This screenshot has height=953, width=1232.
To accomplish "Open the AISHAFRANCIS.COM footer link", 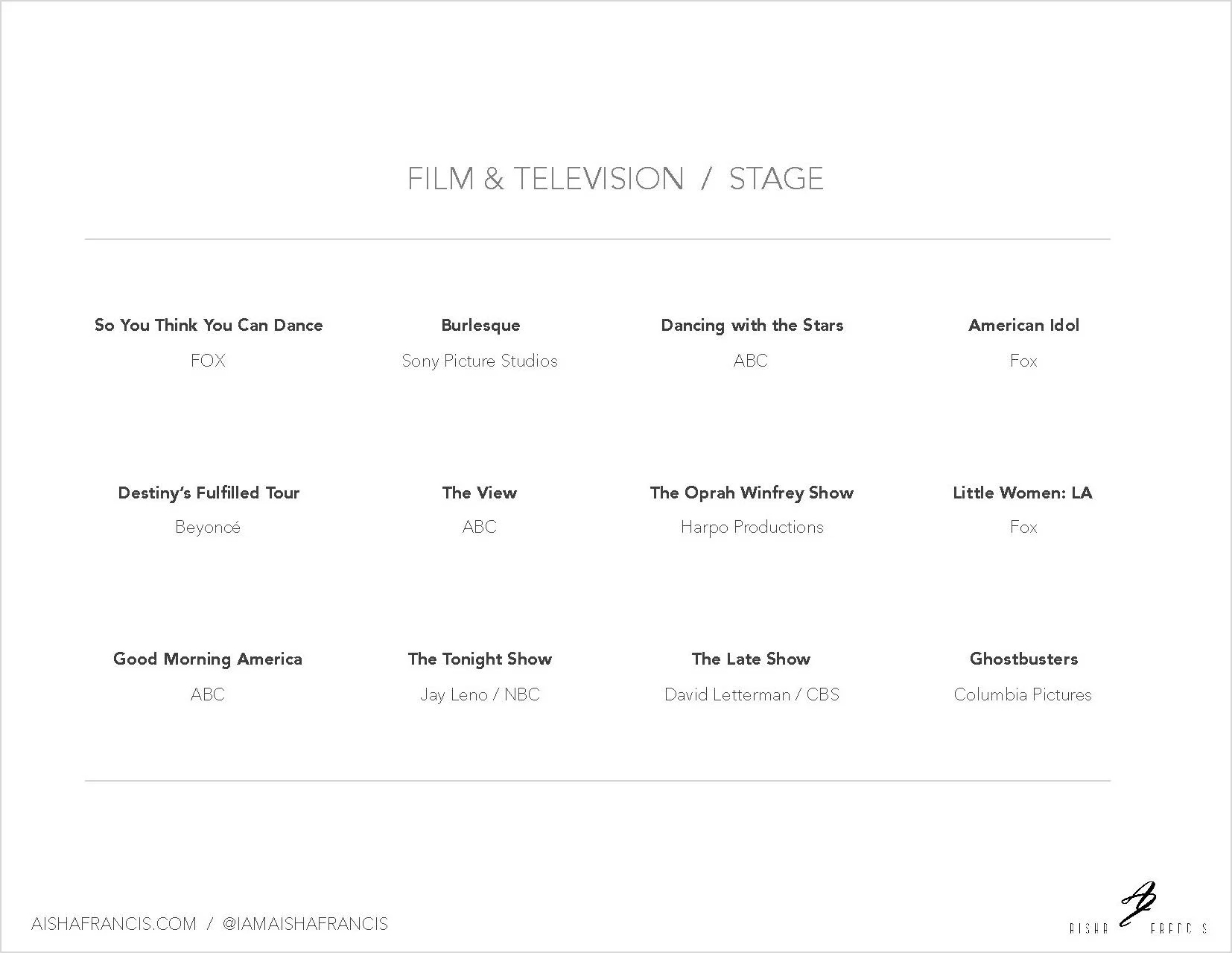I will (114, 924).
